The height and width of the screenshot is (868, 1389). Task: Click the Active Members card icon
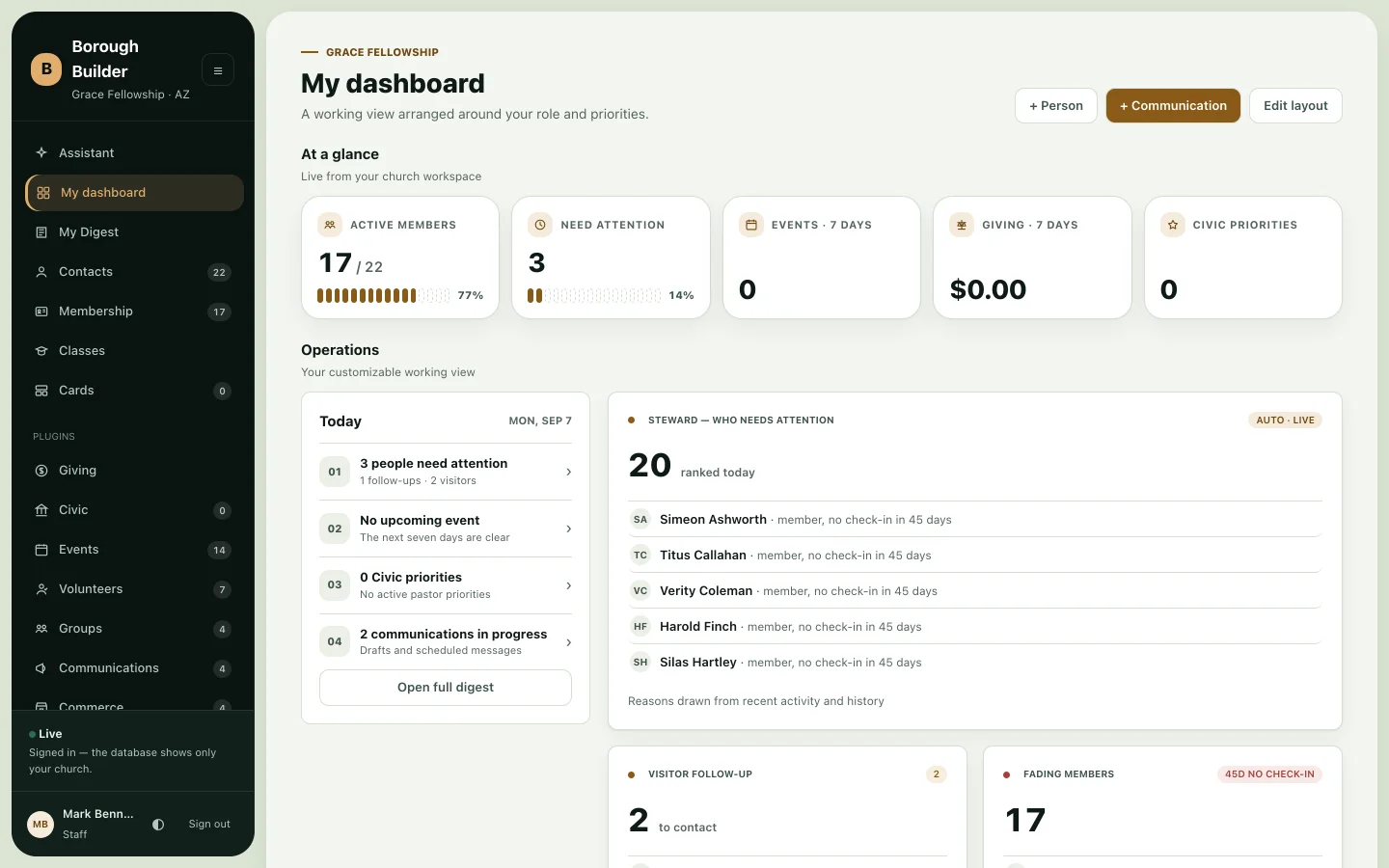[330, 225]
